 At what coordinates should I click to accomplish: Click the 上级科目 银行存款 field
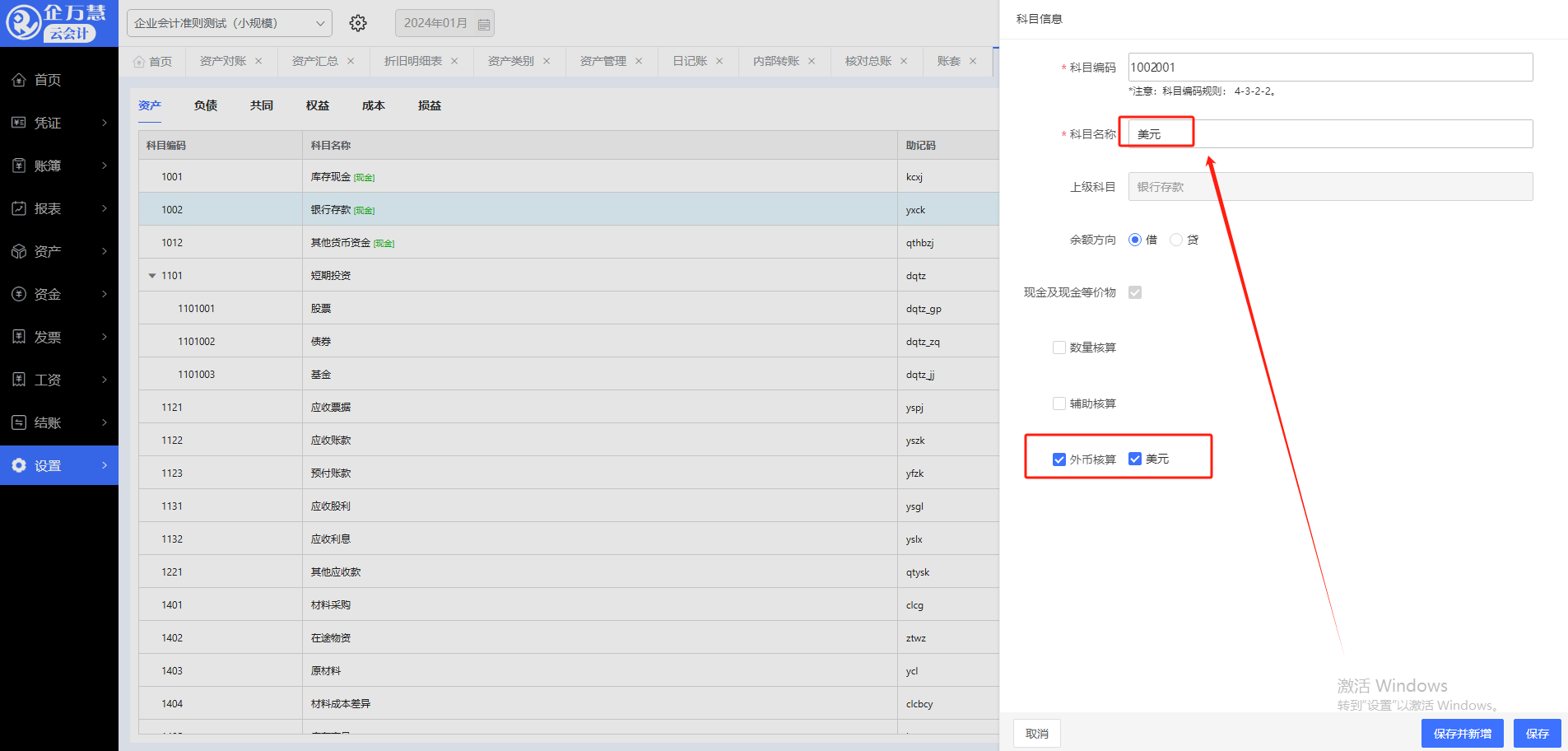(x=1330, y=187)
